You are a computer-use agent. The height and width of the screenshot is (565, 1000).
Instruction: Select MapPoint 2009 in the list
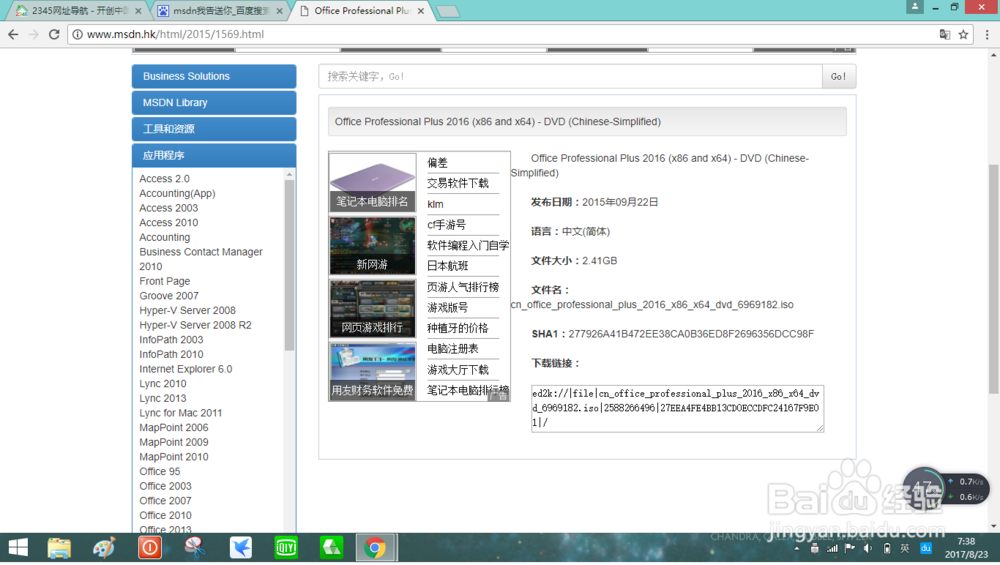(x=174, y=443)
